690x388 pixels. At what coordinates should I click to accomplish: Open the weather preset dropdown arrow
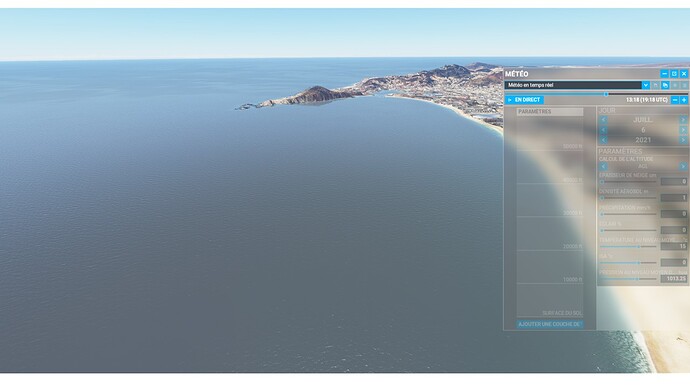646,85
